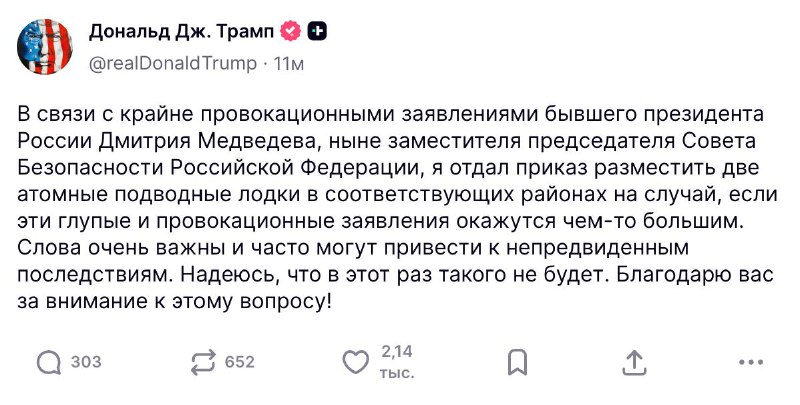This screenshot has height=405, width=800.
Task: View the 652 reposts count
Action: (239, 362)
